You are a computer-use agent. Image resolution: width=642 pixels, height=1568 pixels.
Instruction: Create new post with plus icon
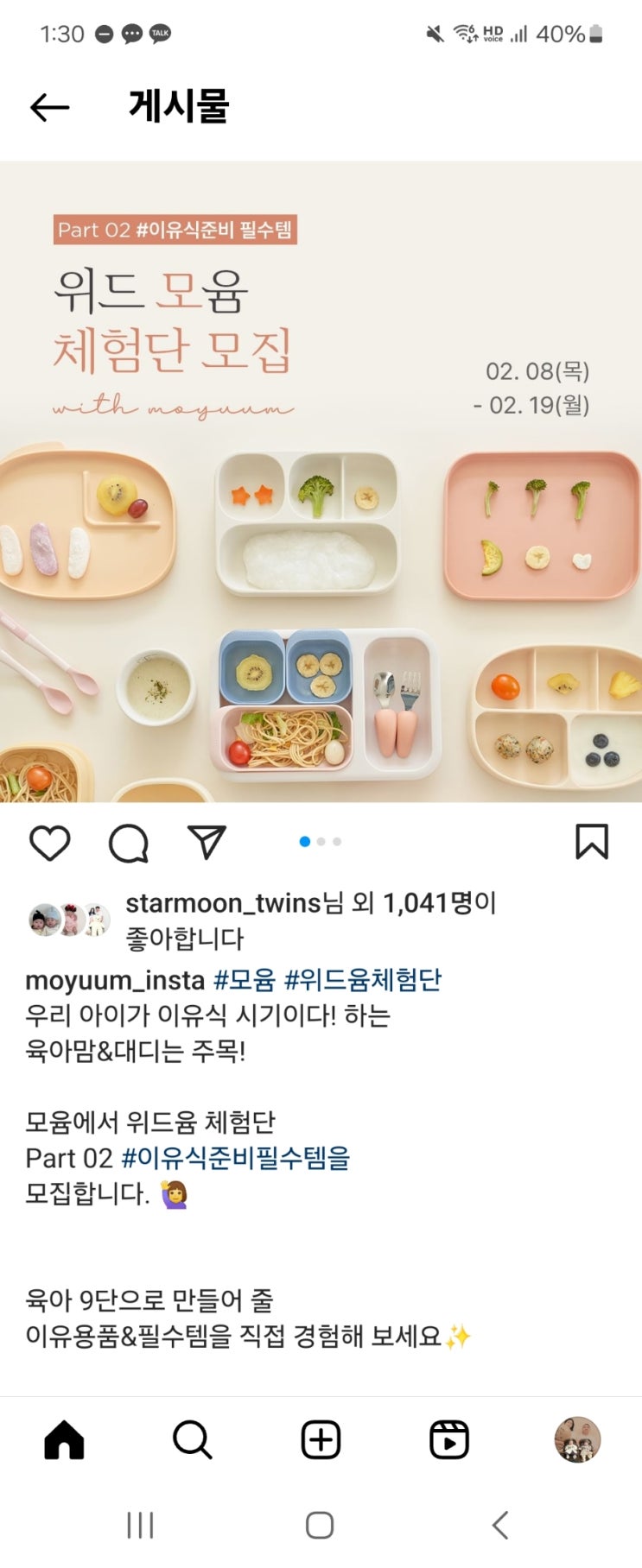[321, 1439]
